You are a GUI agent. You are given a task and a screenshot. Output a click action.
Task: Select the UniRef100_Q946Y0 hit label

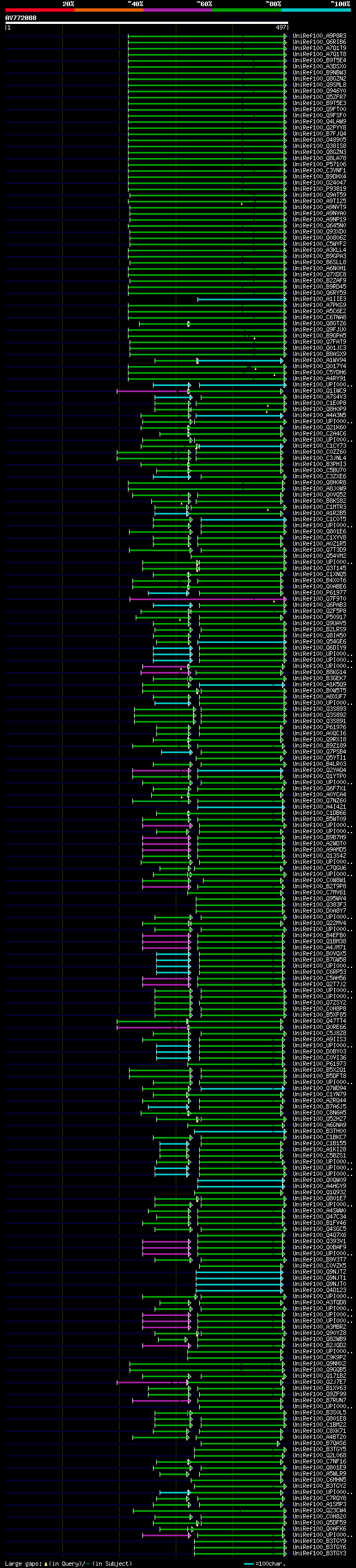[319, 91]
